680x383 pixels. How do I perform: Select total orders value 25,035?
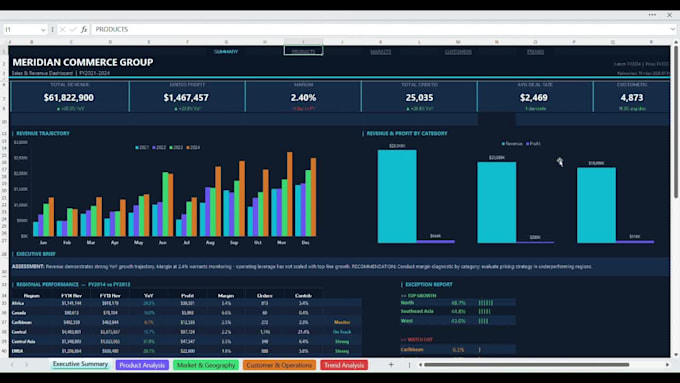(419, 98)
